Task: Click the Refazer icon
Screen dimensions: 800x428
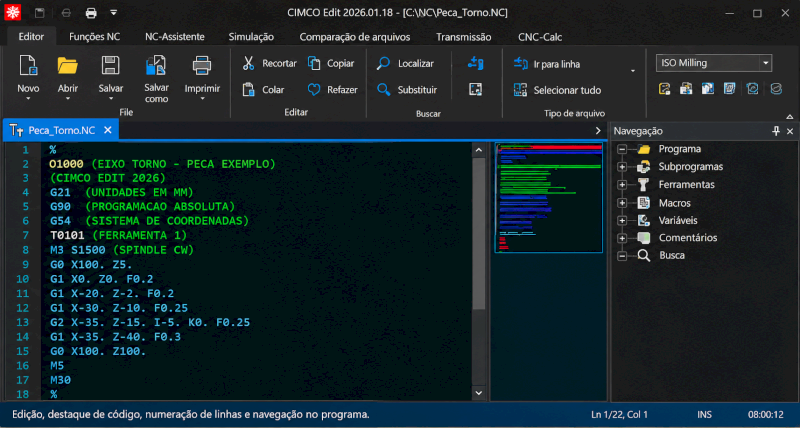Action: click(314, 90)
